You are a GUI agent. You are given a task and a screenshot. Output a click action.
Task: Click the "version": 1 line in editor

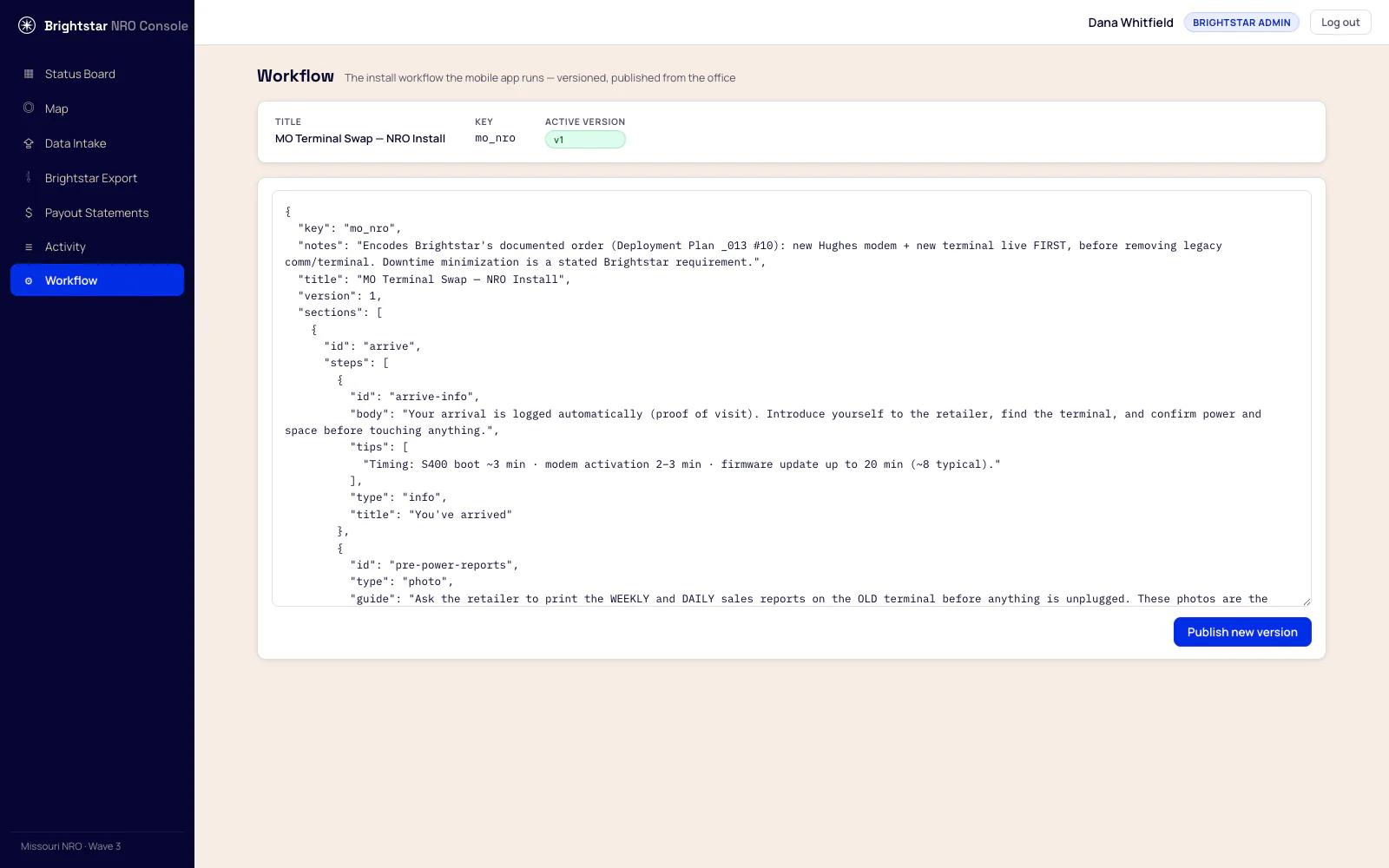339,296
